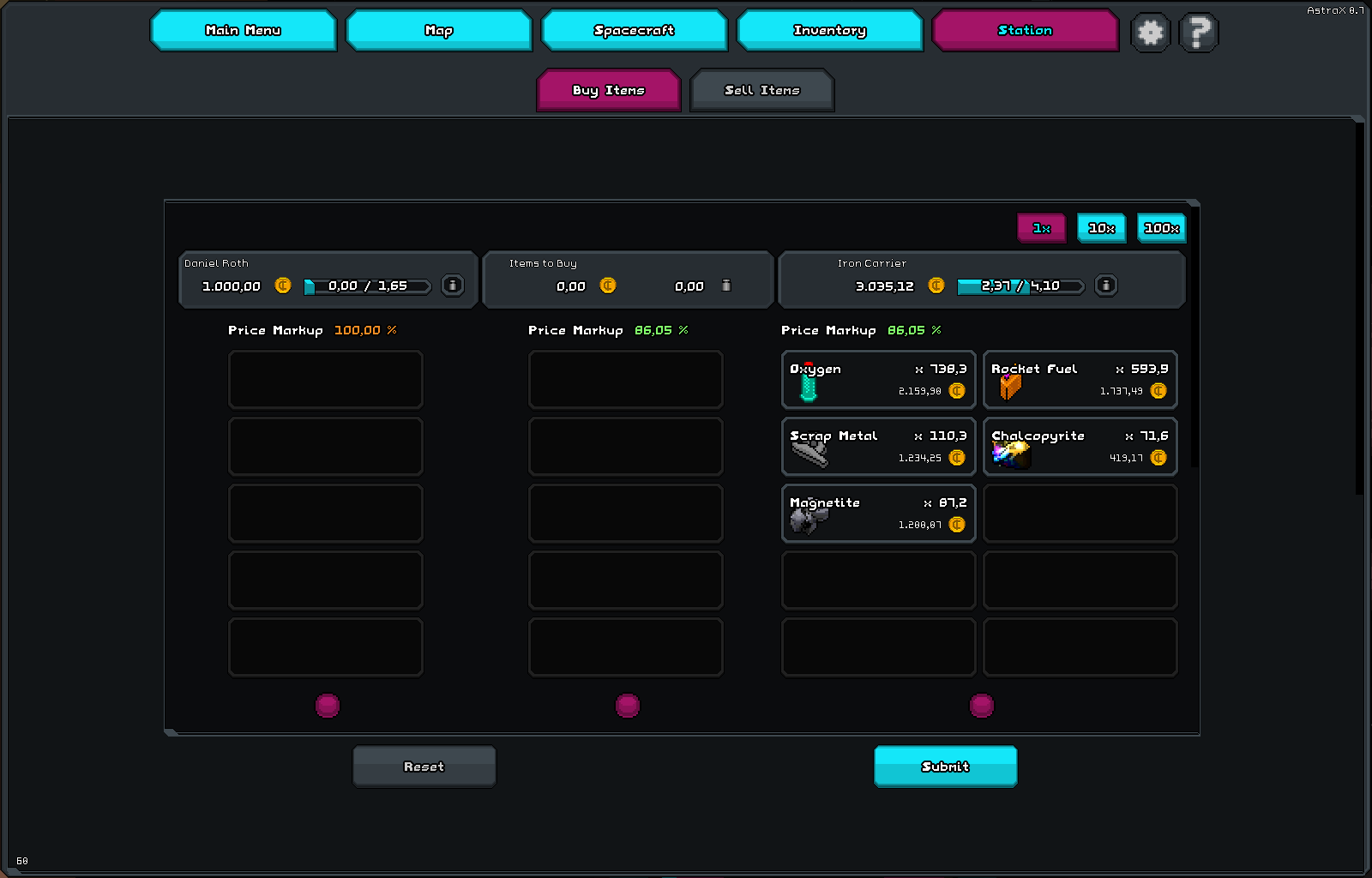The image size is (1372, 878).
Task: Open the Inventory tab
Action: 829,30
